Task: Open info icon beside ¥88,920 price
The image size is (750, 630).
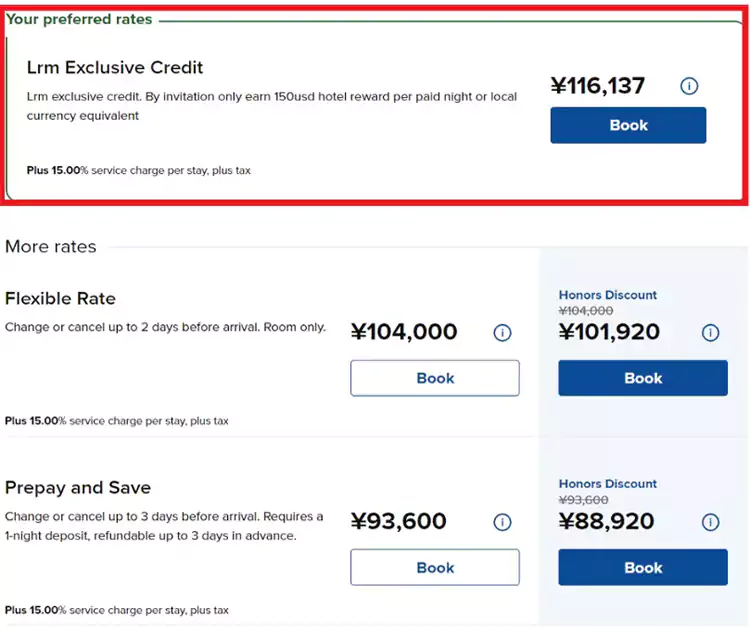Action: coord(711,522)
